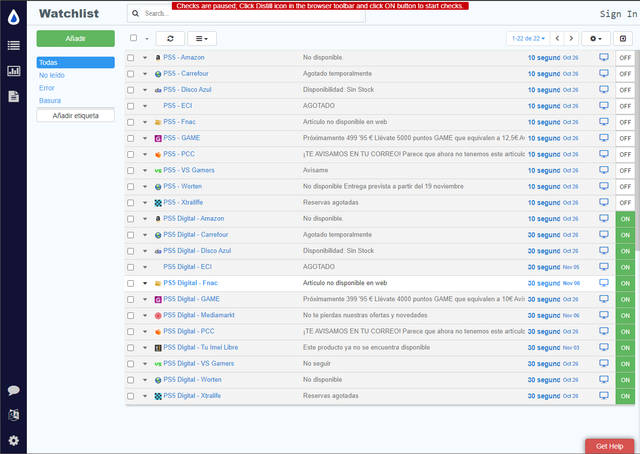Click the Get Help button

(x=609, y=446)
